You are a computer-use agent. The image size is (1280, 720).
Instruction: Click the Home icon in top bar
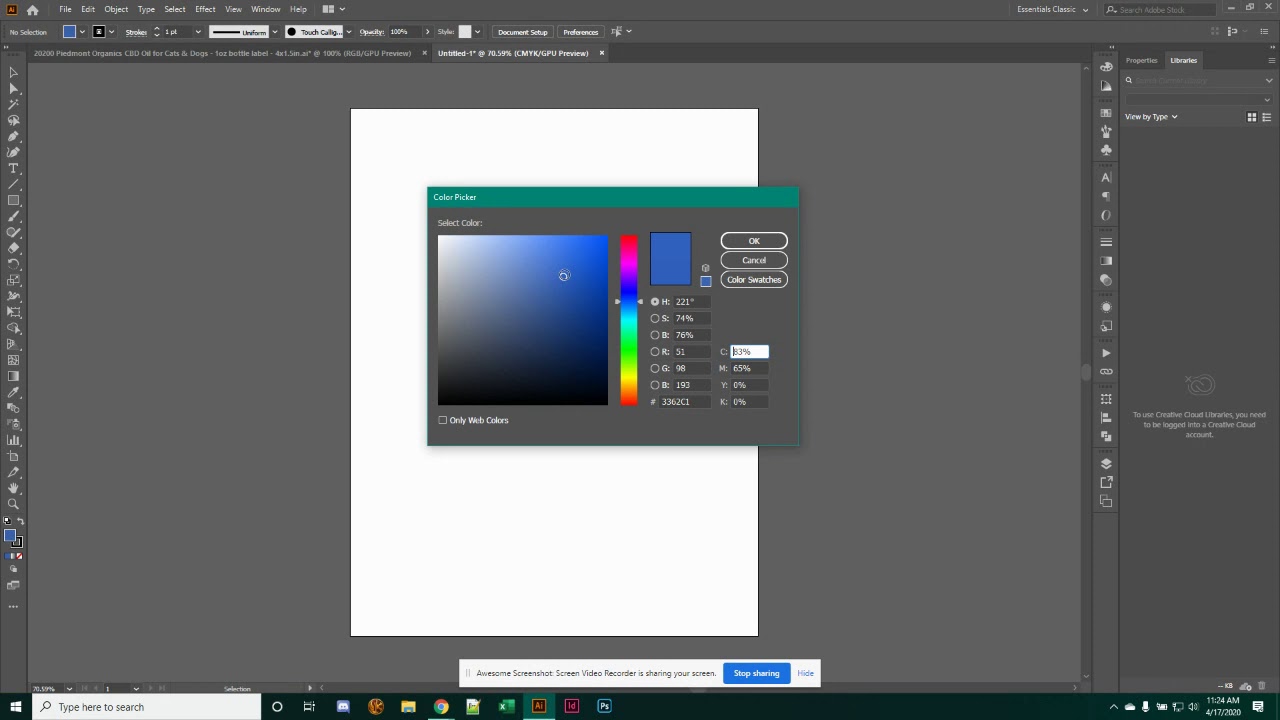tap(32, 9)
